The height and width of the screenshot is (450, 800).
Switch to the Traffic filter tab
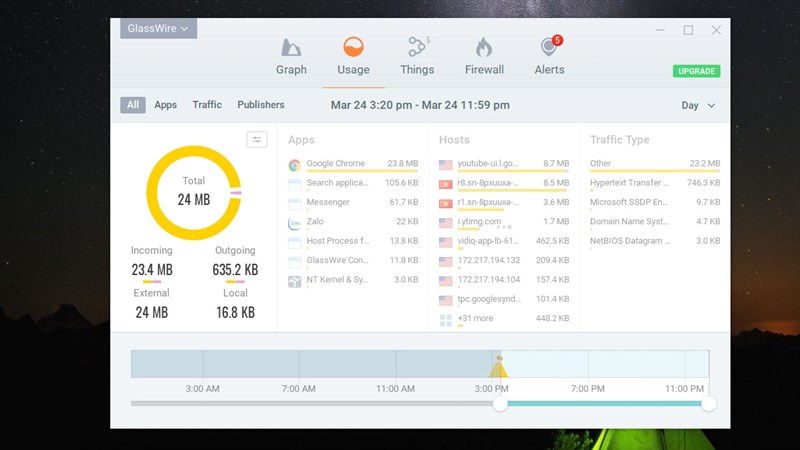[x=207, y=105]
